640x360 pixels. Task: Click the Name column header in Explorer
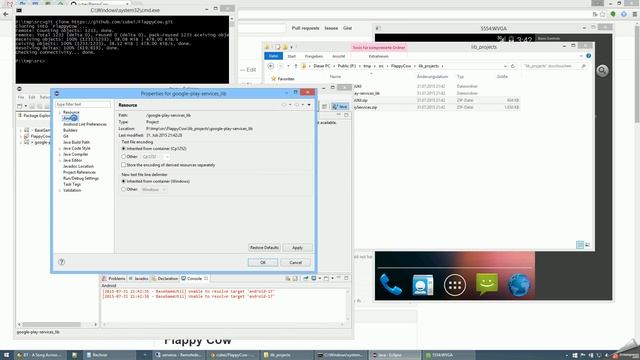(x=335, y=76)
